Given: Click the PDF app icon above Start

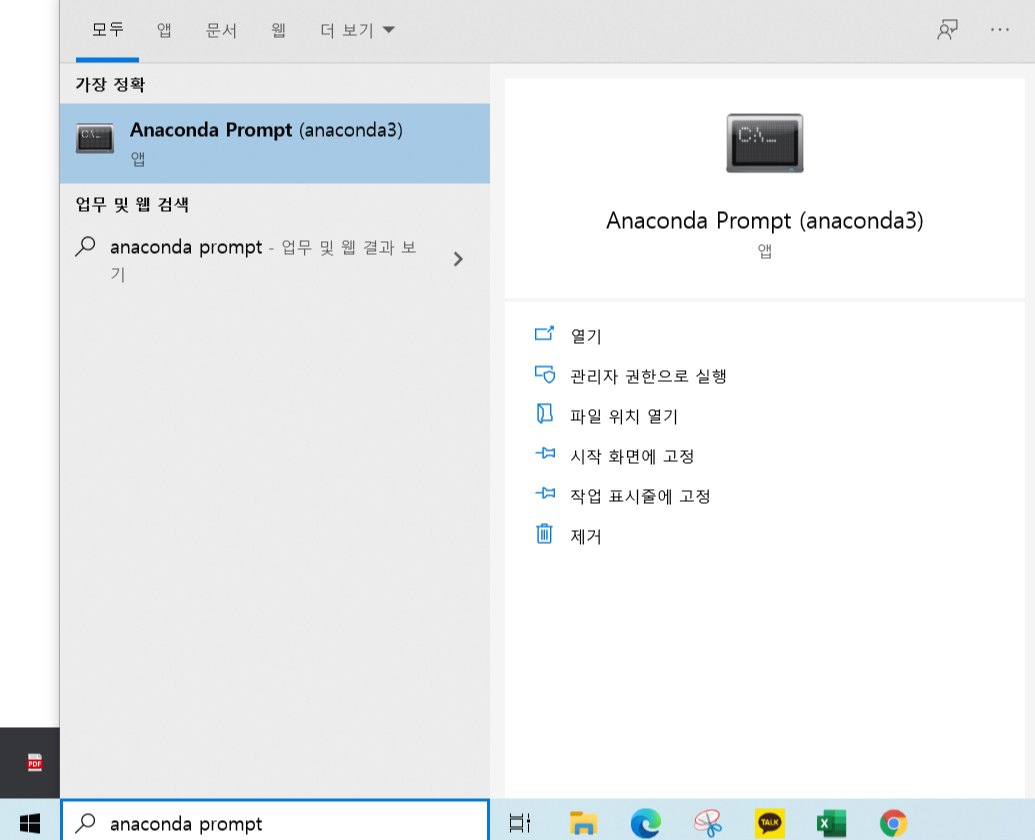Looking at the screenshot, I should point(35,763).
